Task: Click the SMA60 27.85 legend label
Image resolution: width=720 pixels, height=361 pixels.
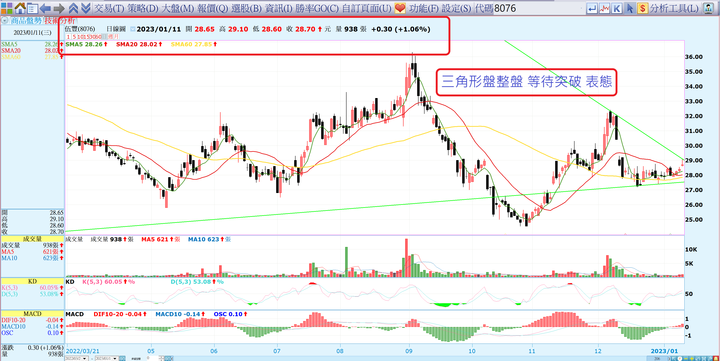Action: coord(194,45)
